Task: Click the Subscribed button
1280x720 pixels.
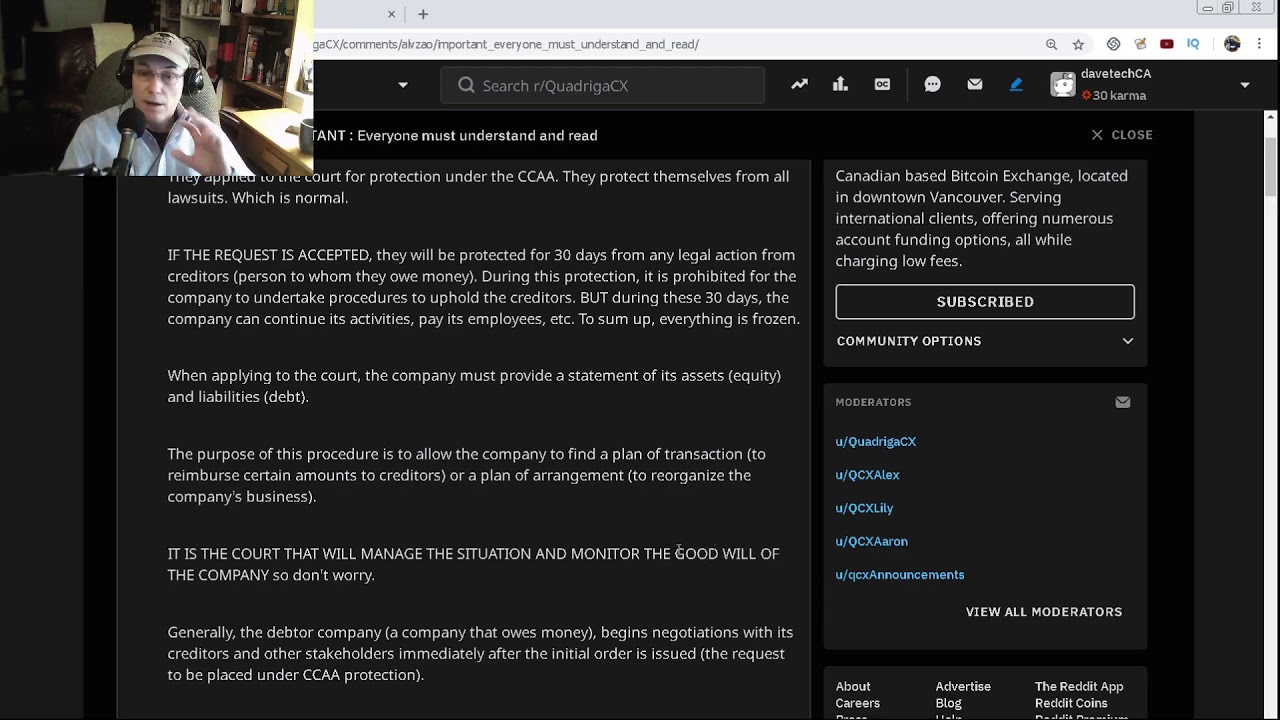Action: tap(985, 301)
